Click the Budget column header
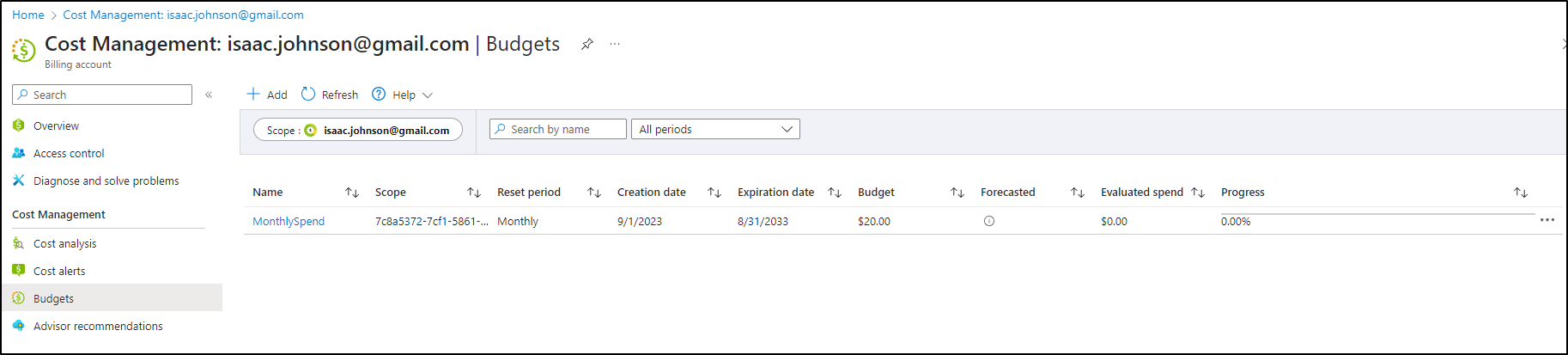This screenshot has width=1568, height=355. [876, 193]
